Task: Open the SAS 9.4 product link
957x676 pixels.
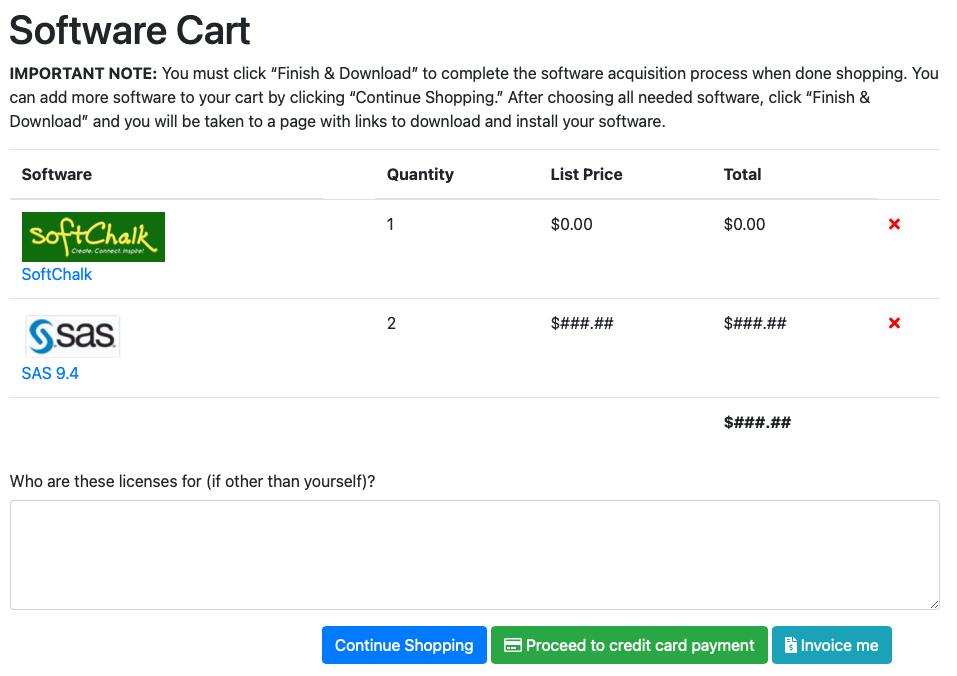Action: pyautogui.click(x=50, y=373)
